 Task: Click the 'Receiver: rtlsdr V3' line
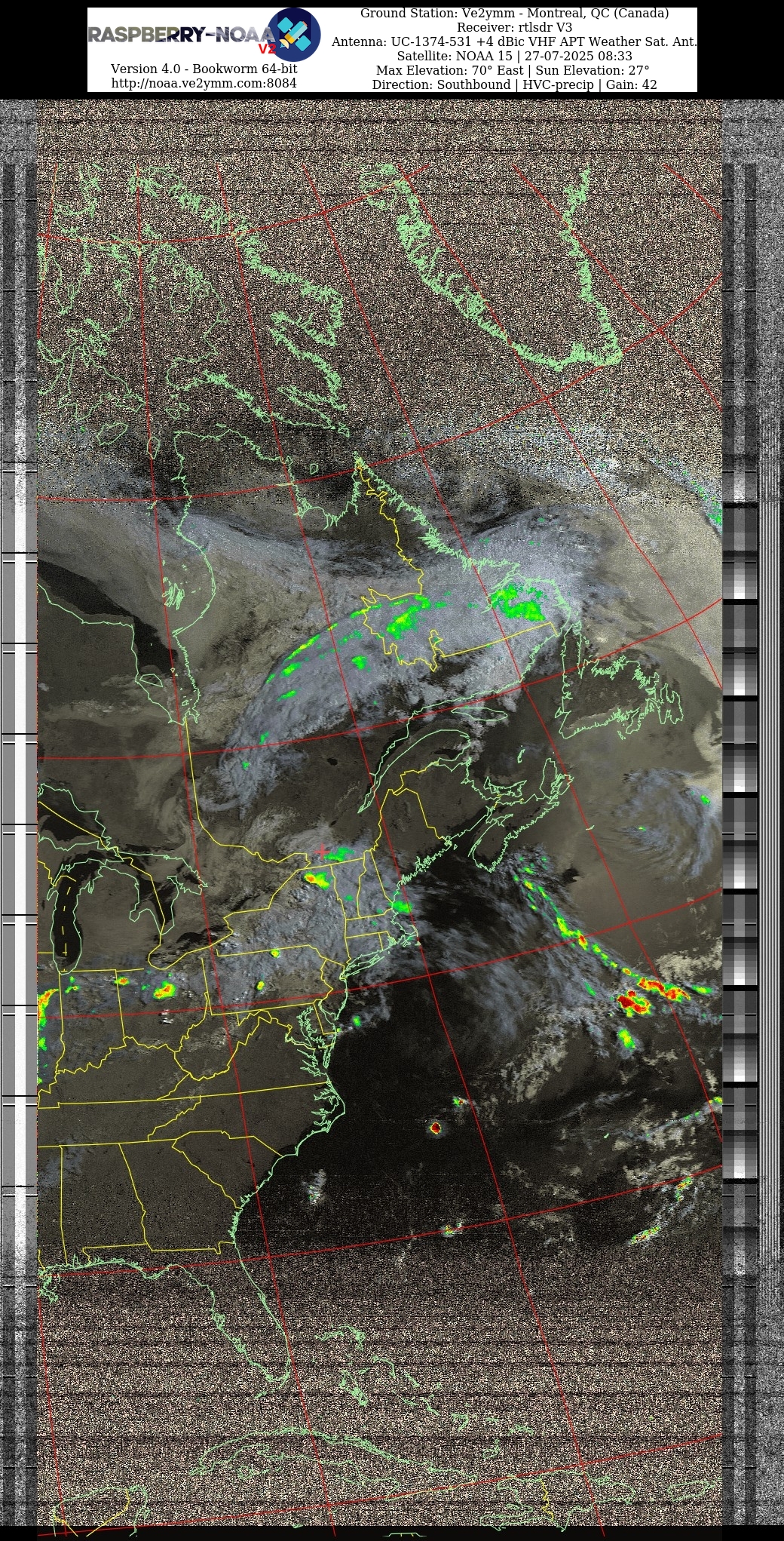click(x=514, y=27)
